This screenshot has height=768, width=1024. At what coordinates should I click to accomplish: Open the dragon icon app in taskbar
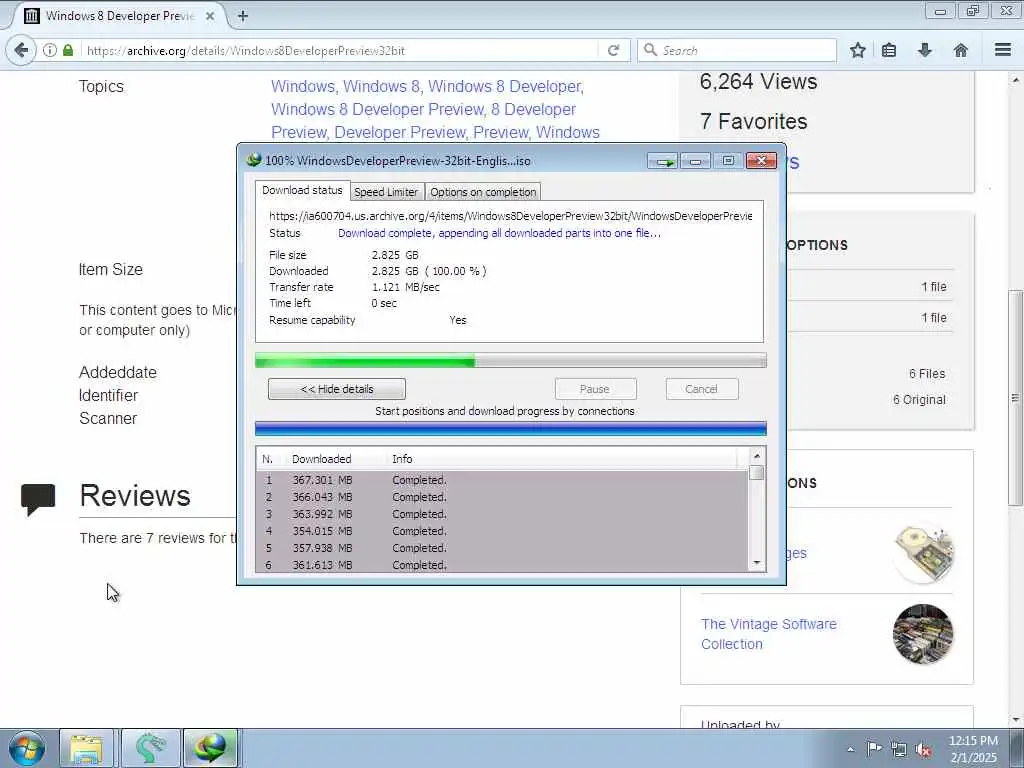coord(150,748)
